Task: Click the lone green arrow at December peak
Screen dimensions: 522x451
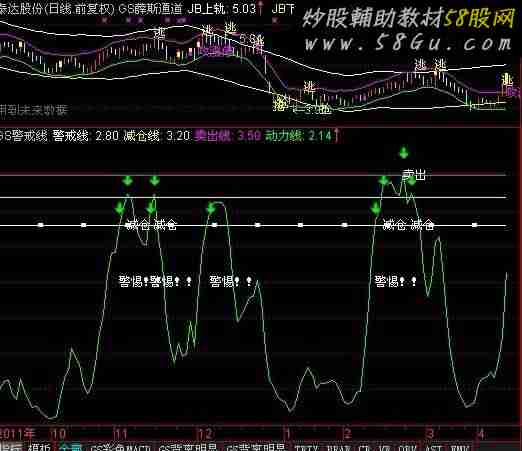Action: (211, 208)
